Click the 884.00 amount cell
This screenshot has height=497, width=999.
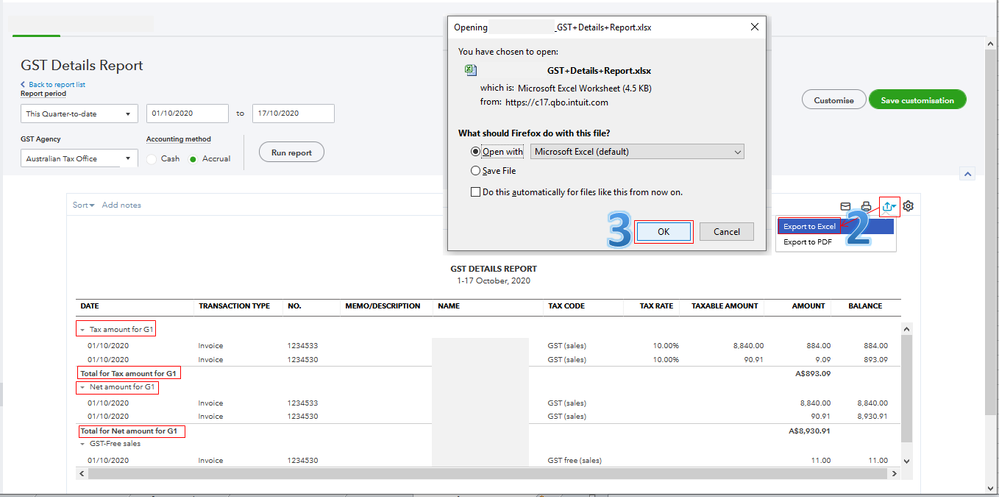pos(819,345)
